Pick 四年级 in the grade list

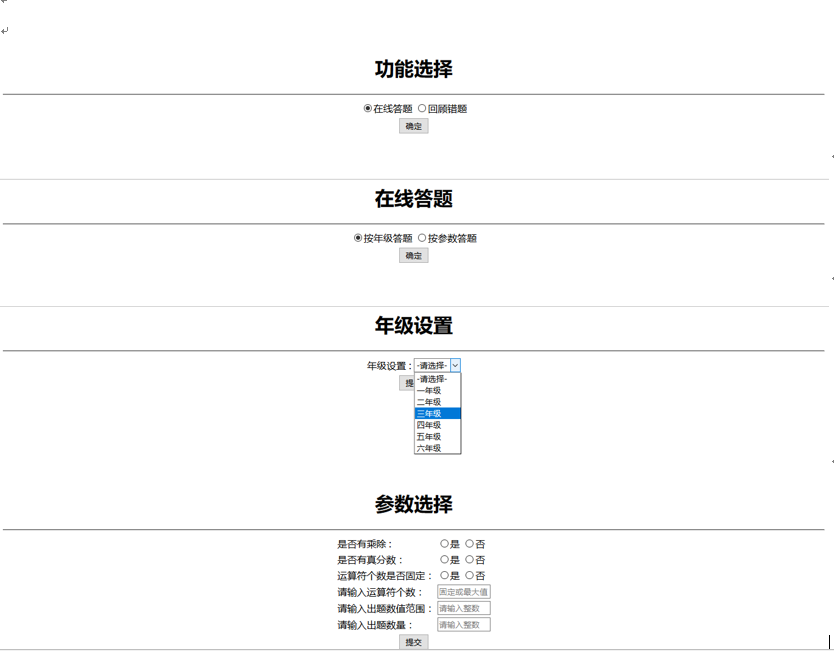coord(438,425)
